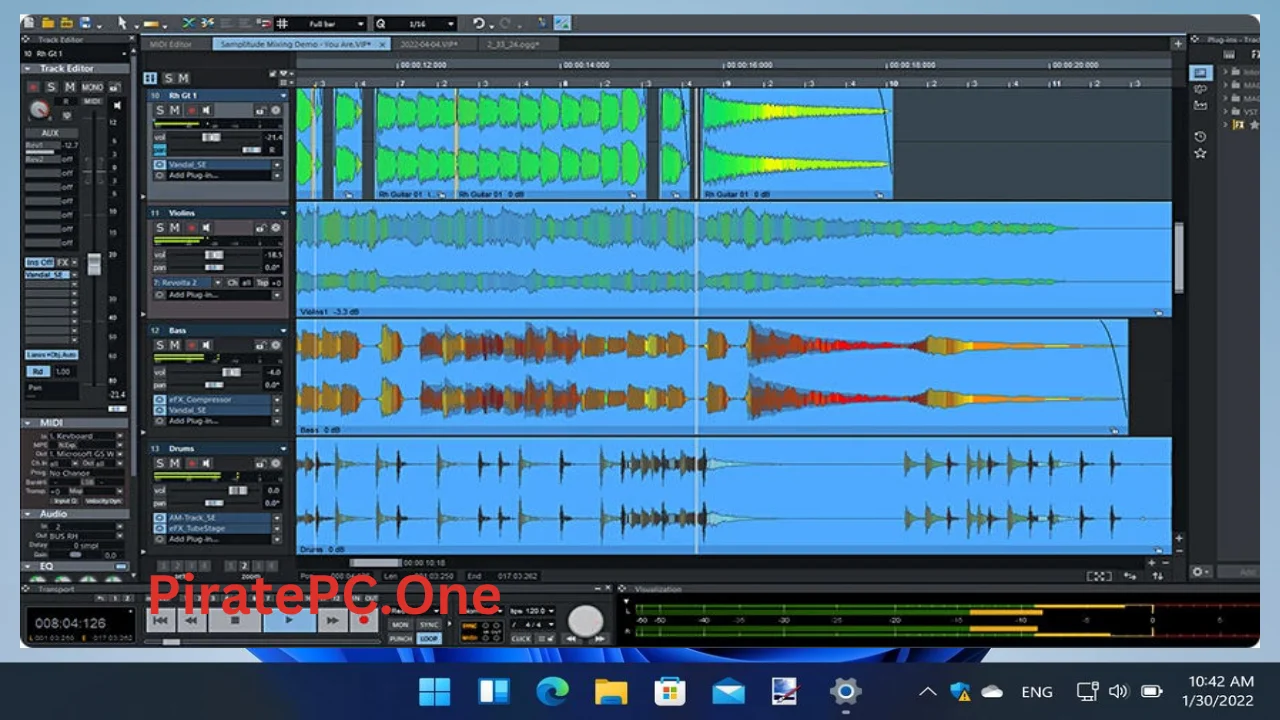Open Microsoft Edge from taskbar
The height and width of the screenshot is (720, 1280).
[552, 691]
